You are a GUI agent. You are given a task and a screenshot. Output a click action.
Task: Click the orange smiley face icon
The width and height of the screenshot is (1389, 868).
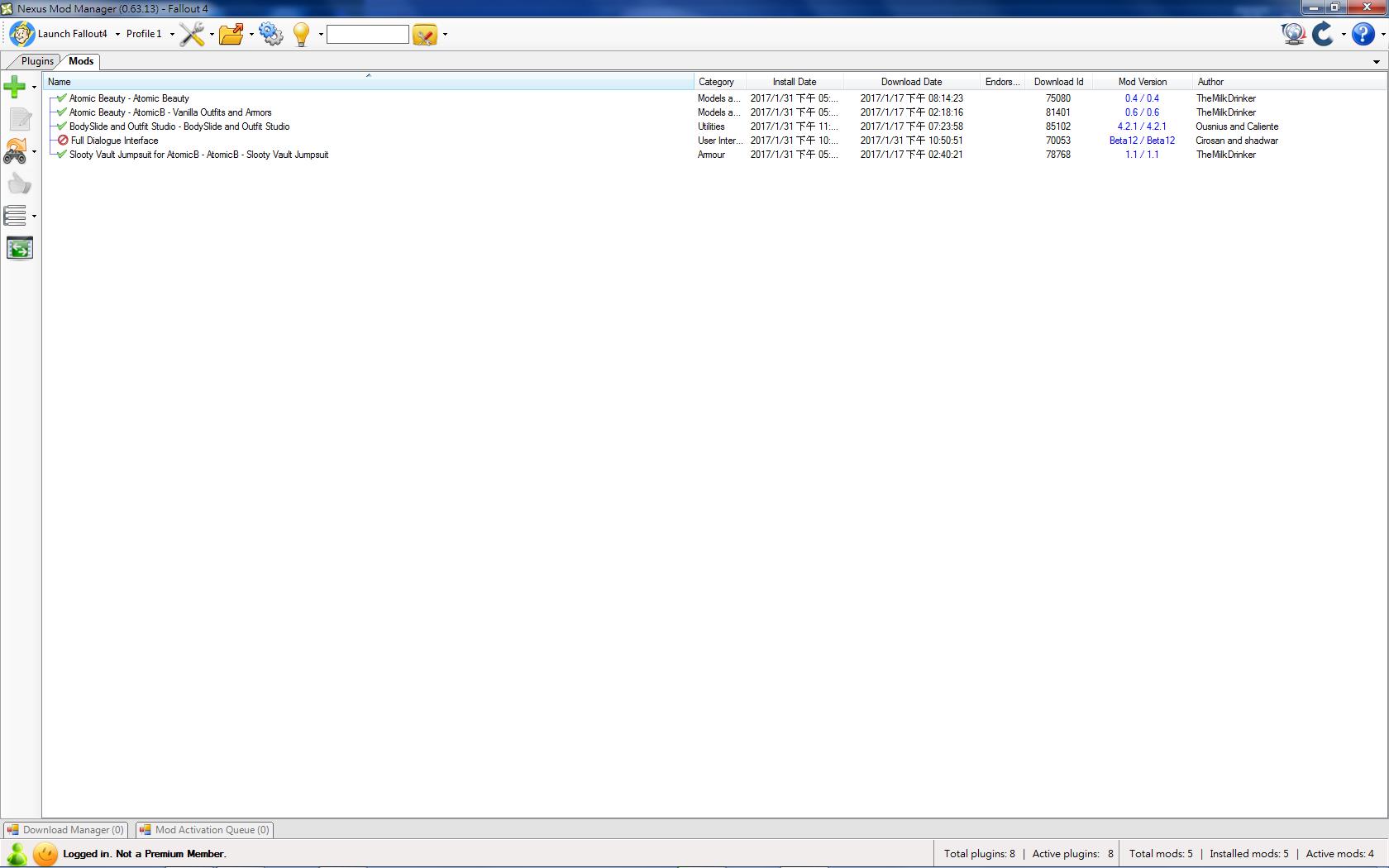[x=46, y=854]
